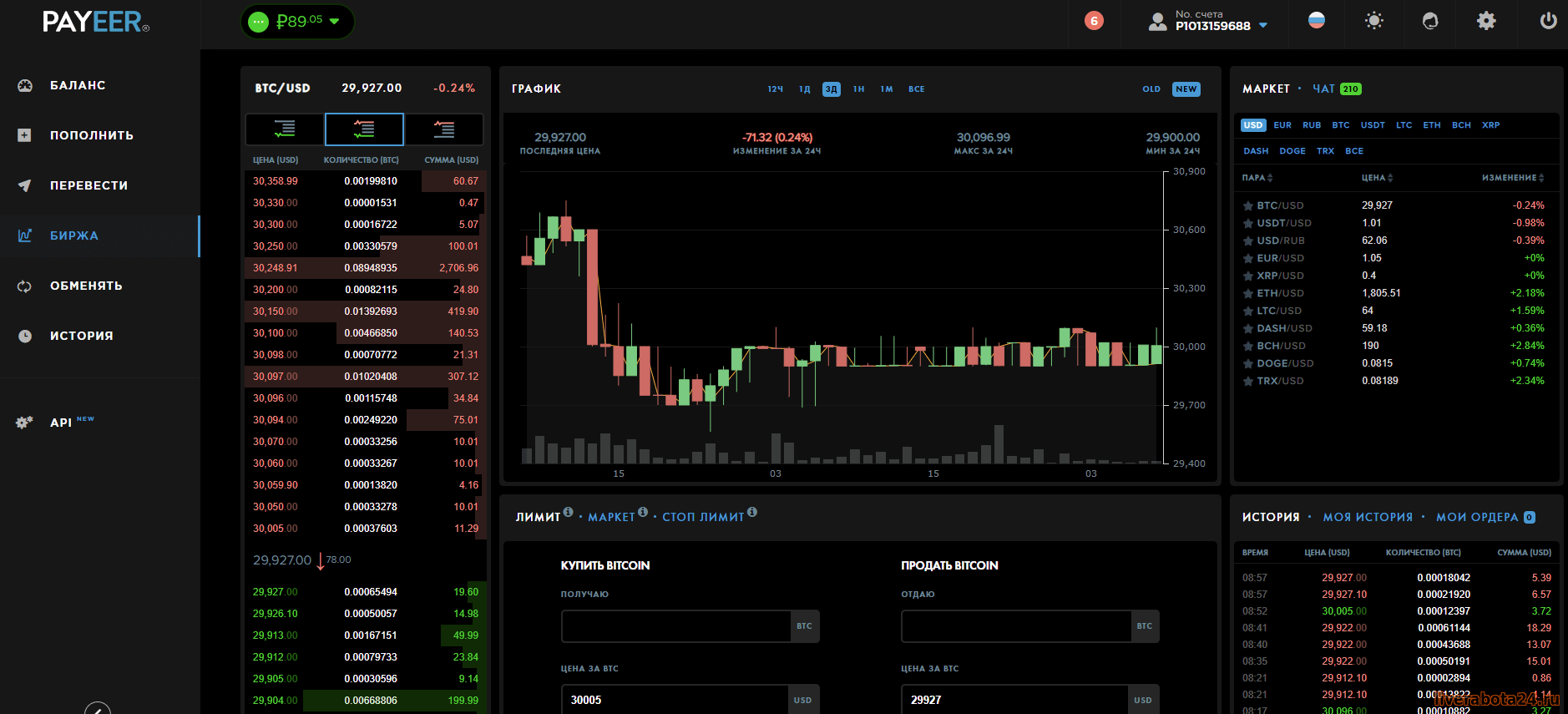
Task: Open the Russian flag language selector
Action: [x=1317, y=21]
